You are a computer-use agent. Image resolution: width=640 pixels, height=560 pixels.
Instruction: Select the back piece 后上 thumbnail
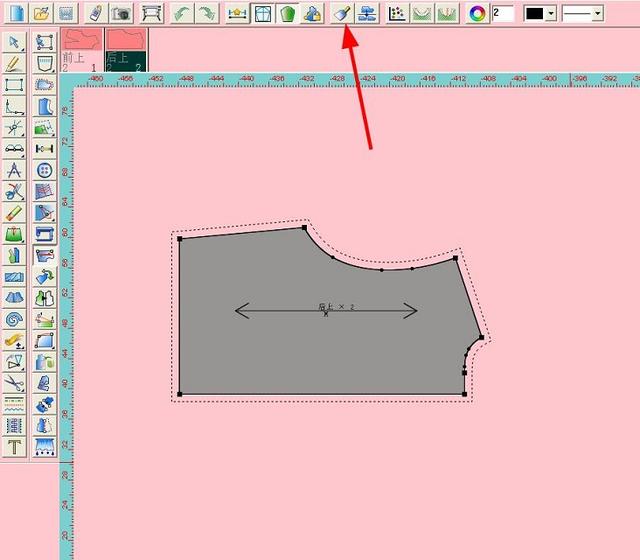[x=126, y=50]
